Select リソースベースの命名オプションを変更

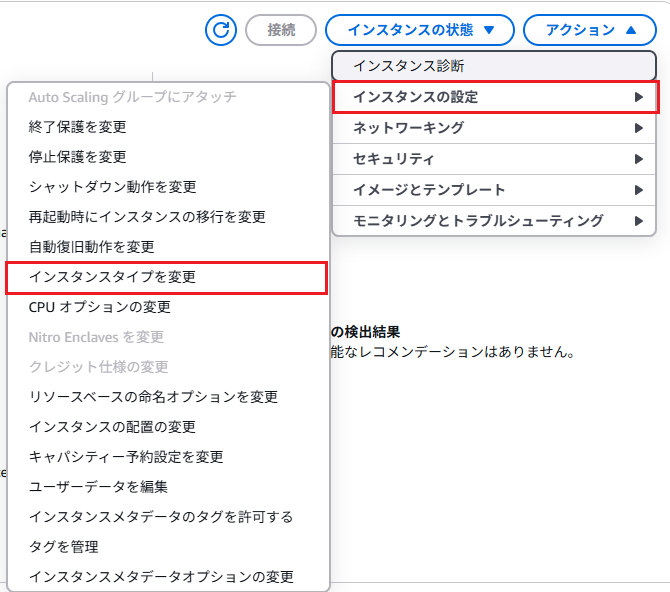(x=153, y=397)
